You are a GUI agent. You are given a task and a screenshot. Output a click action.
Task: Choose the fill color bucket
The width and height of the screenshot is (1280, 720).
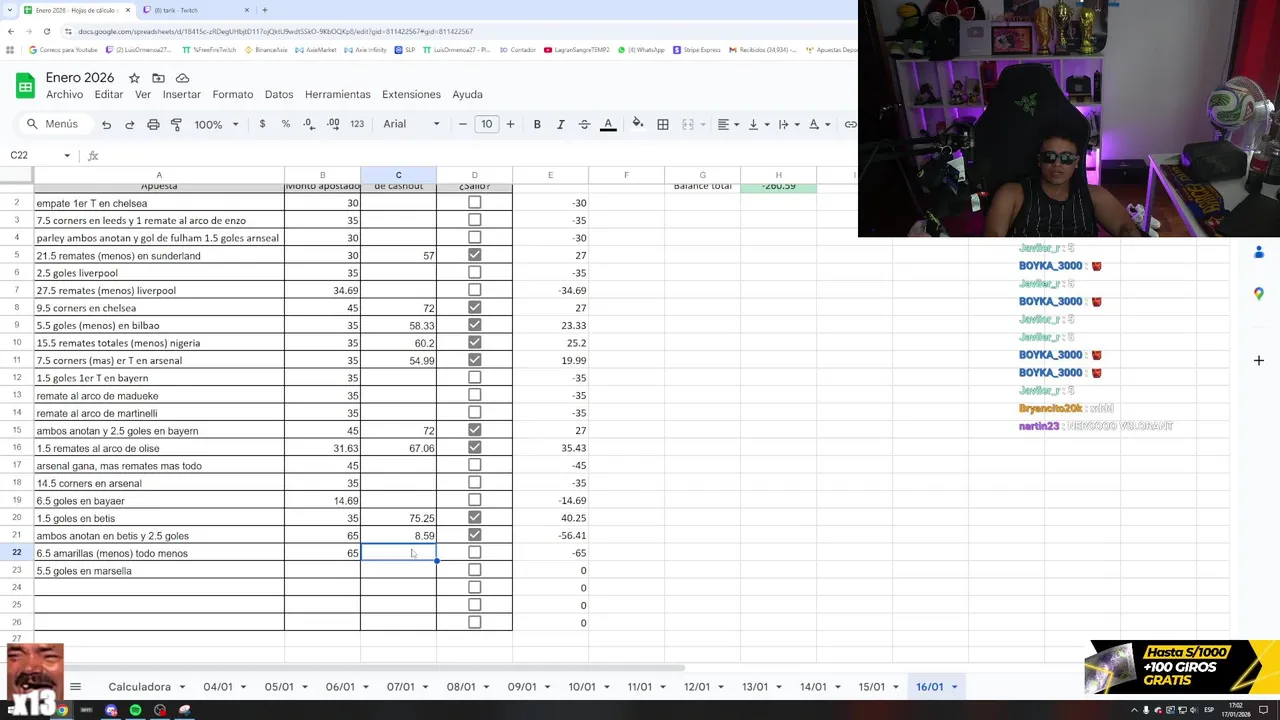point(638,124)
